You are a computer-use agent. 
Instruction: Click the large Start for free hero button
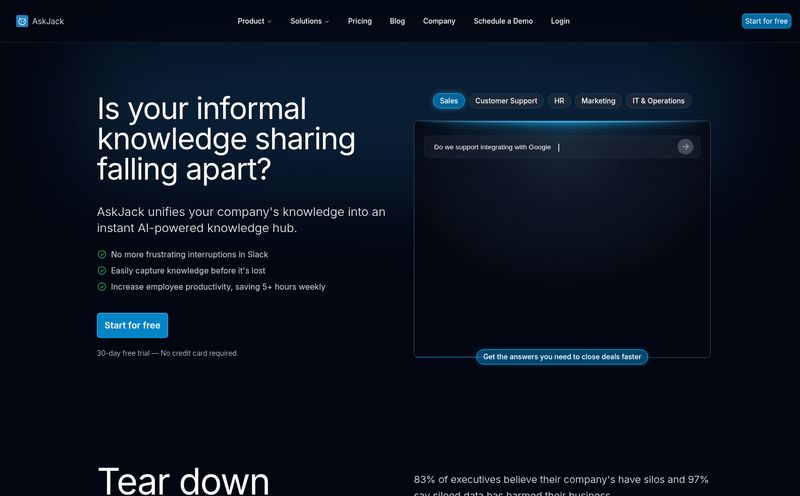coord(132,325)
